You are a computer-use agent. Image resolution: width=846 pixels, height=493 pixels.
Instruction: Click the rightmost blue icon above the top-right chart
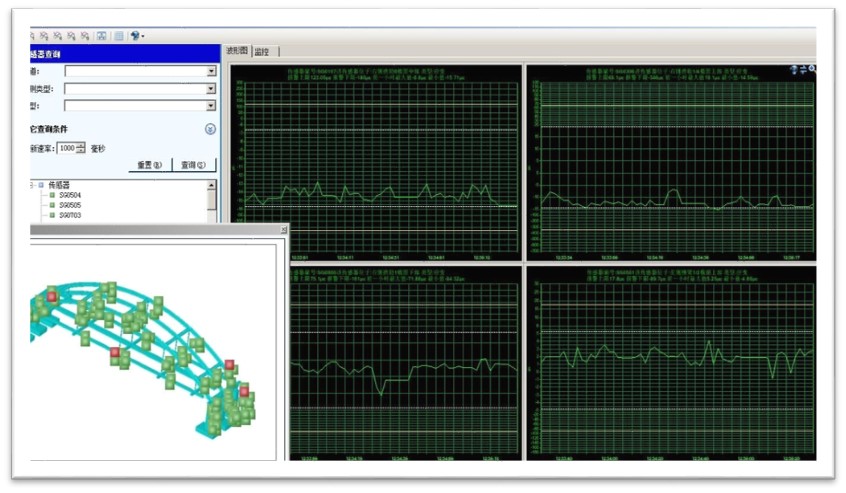tap(811, 70)
